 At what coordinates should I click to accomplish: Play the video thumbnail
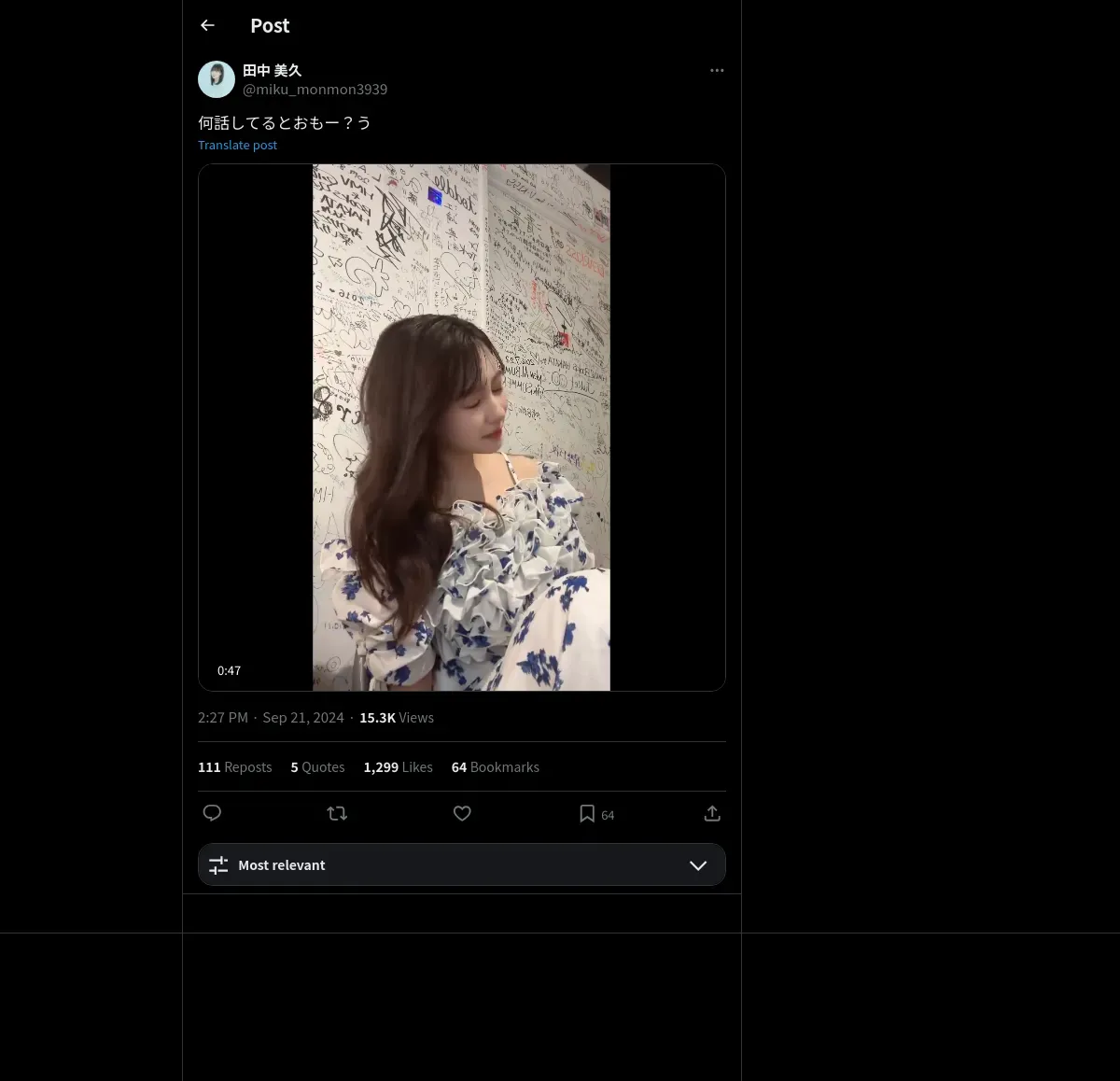coord(461,428)
